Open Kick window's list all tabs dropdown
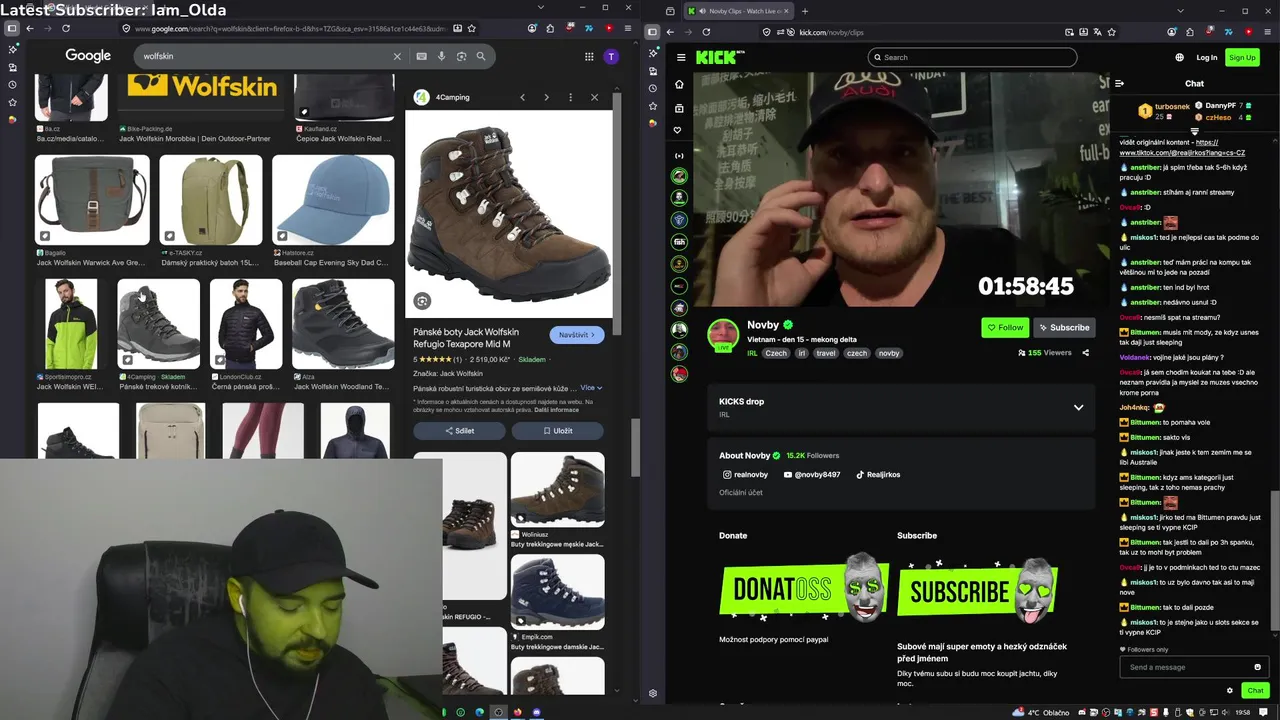Viewport: 1280px width, 720px height. click(x=1181, y=11)
